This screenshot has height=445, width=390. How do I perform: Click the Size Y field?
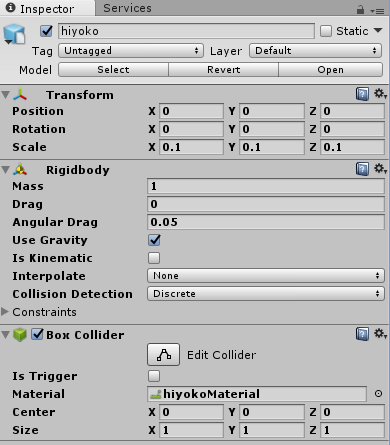coord(272,430)
